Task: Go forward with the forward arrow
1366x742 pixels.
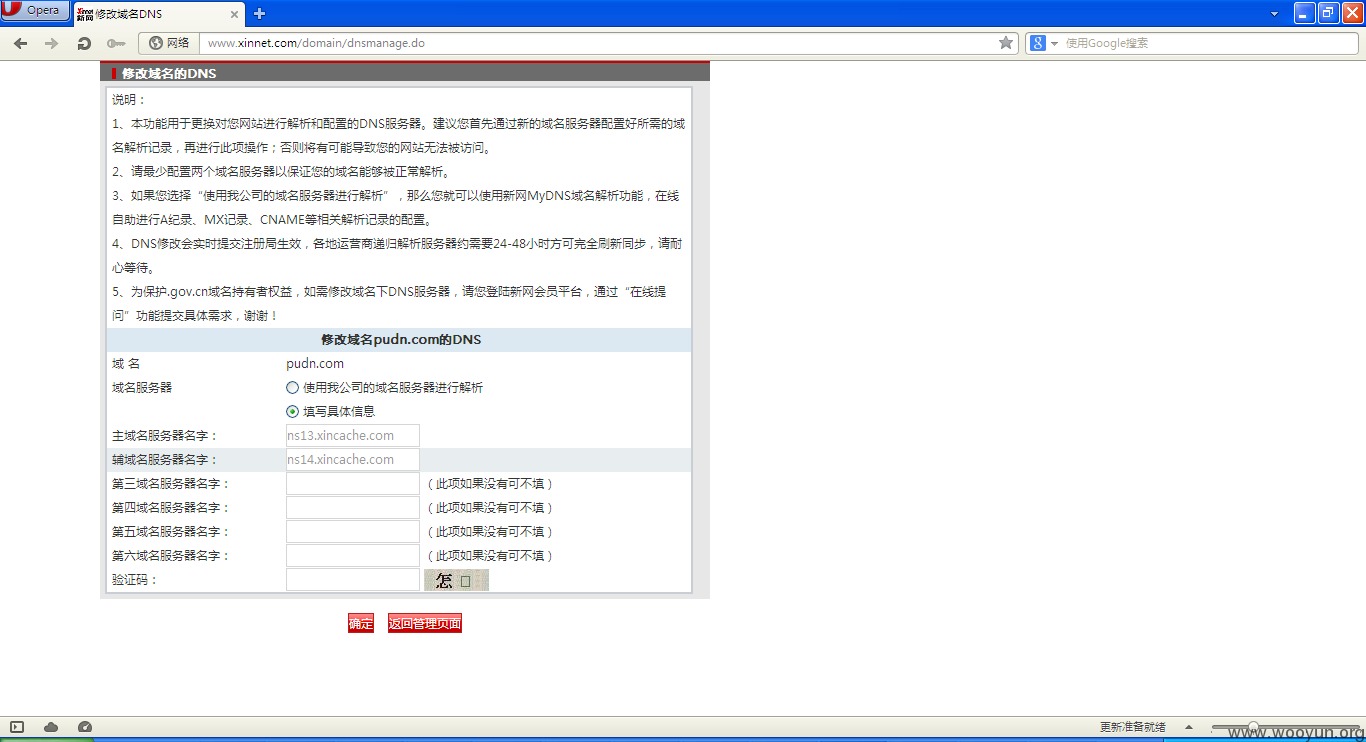Action: point(52,43)
